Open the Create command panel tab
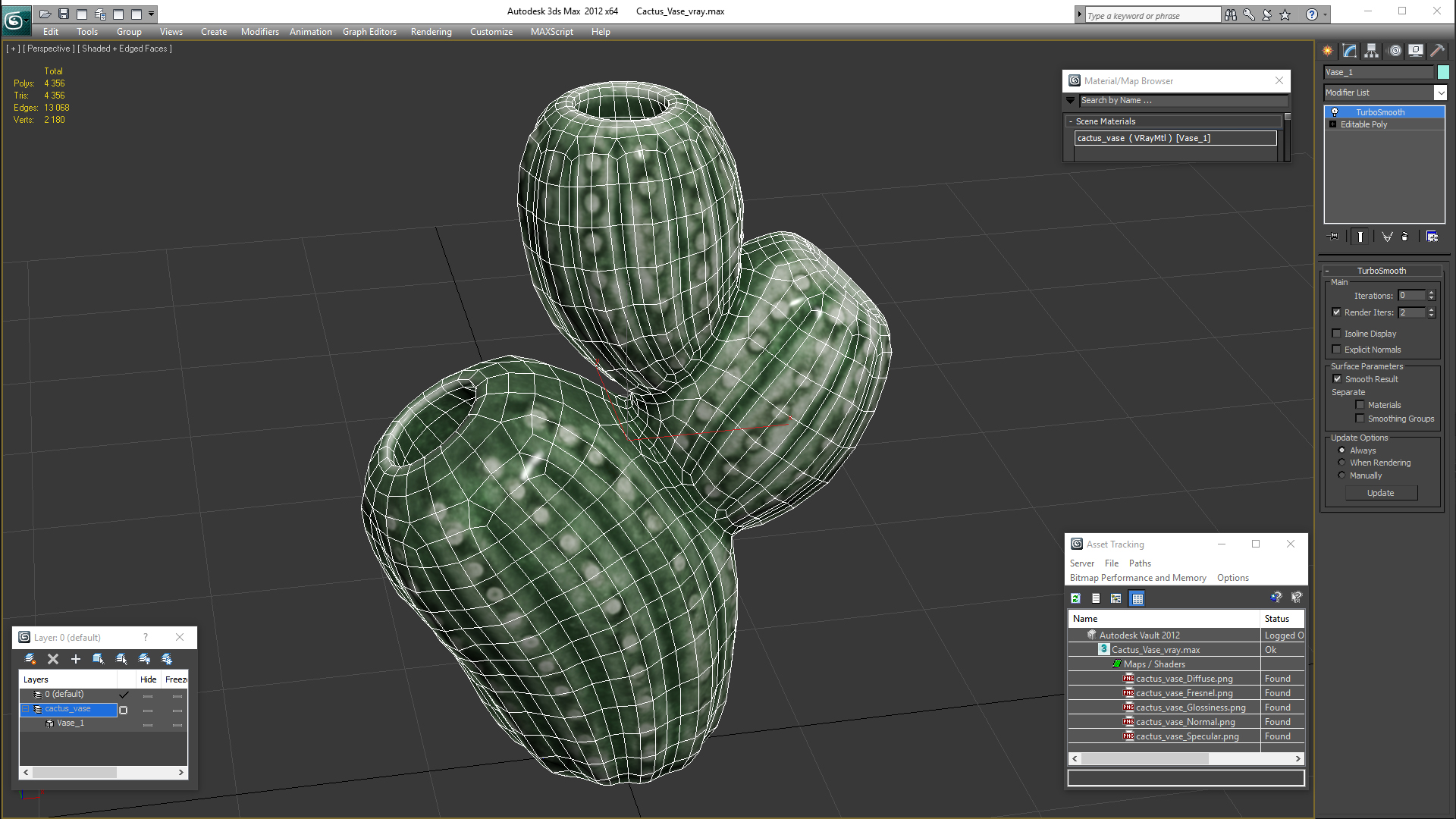This screenshot has height=819, width=1456. (1328, 51)
